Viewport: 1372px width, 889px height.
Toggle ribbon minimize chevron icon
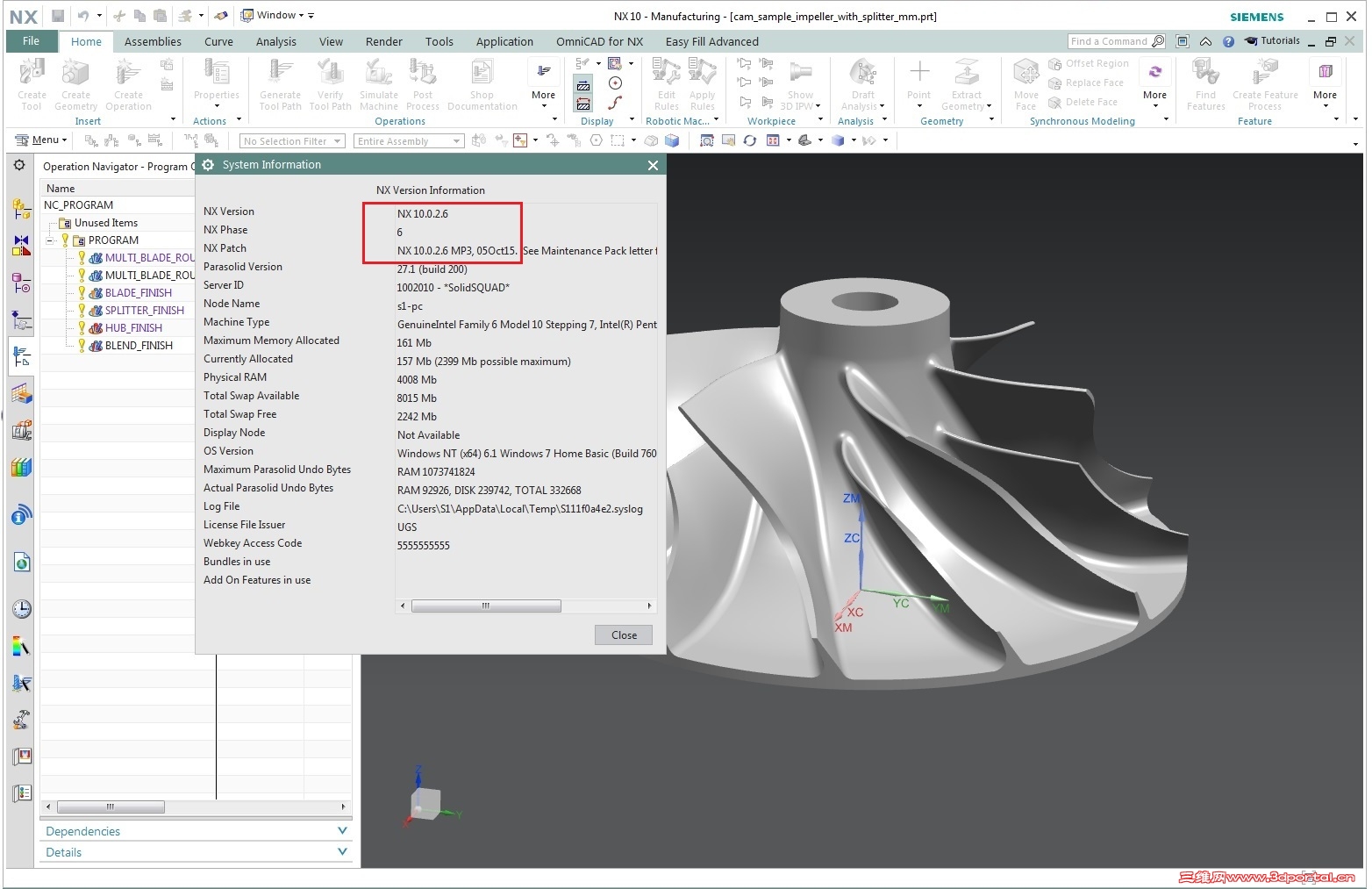click(1206, 41)
